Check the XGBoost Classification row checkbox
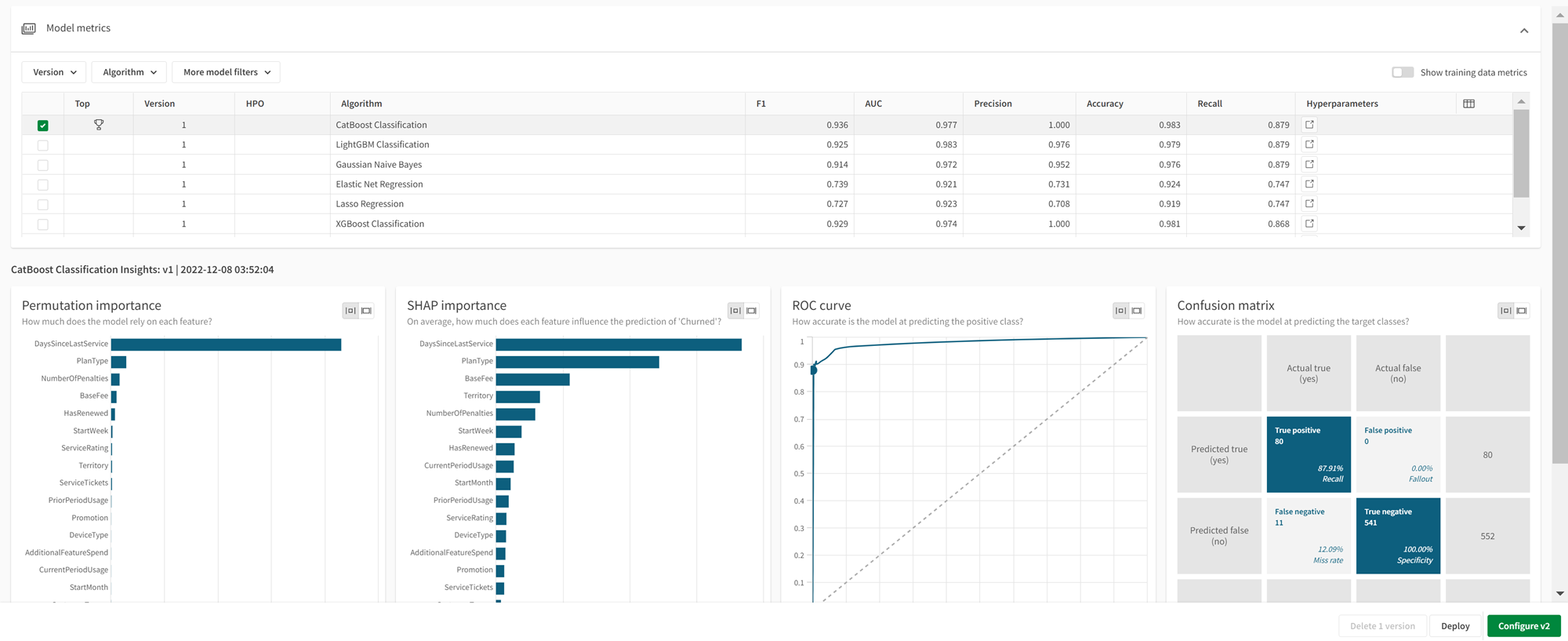The width and height of the screenshot is (1568, 641). click(43, 224)
